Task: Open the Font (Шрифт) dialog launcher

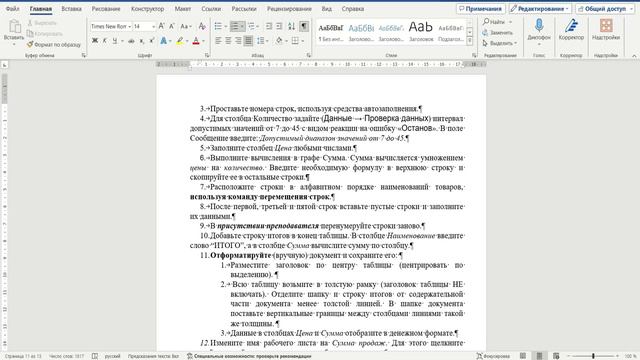Action: pyautogui.click(x=207, y=55)
